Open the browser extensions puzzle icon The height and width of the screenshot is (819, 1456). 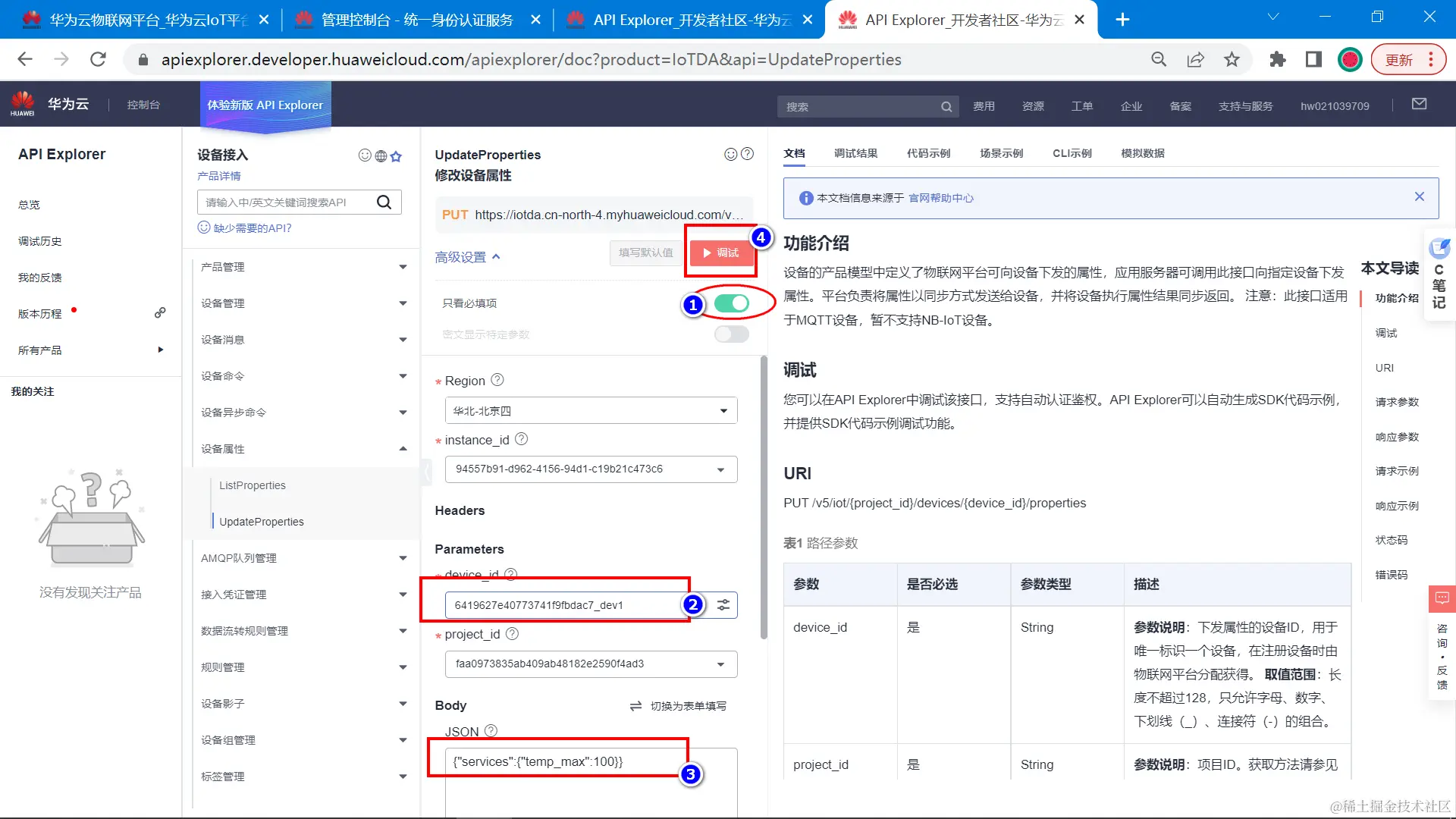point(1278,60)
